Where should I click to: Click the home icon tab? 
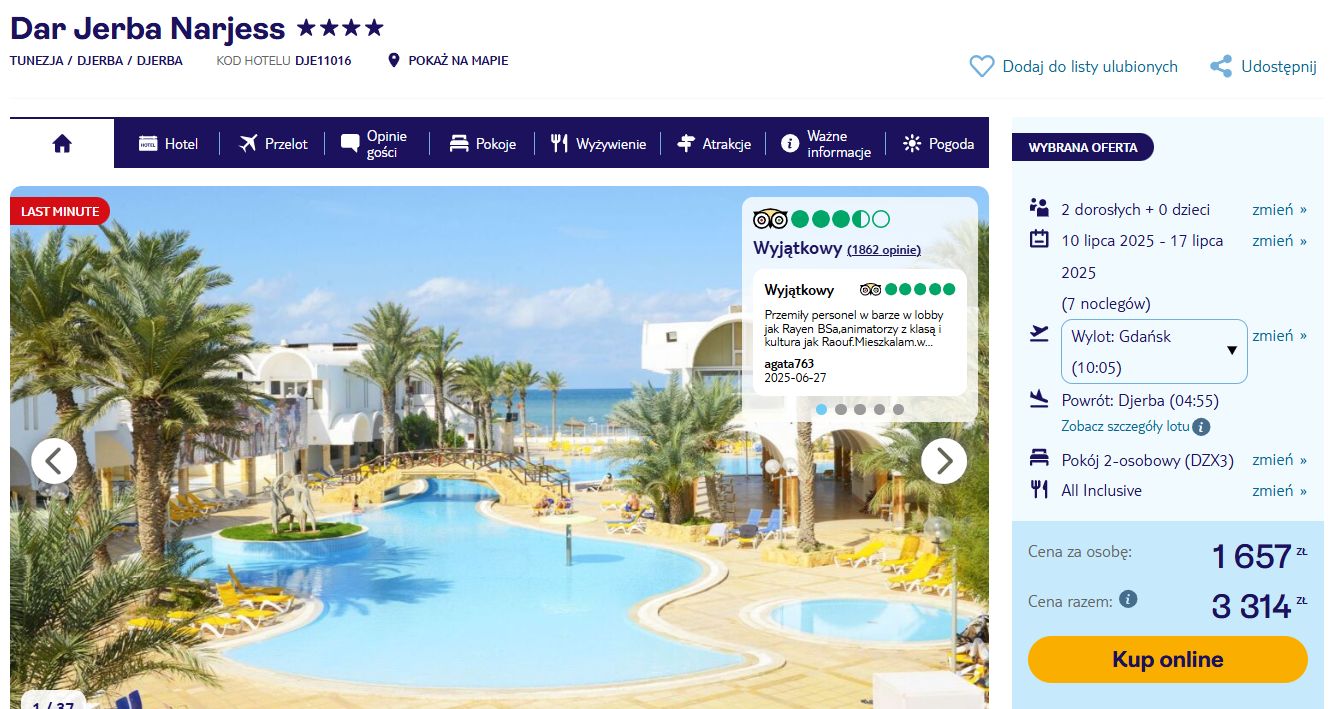(62, 143)
